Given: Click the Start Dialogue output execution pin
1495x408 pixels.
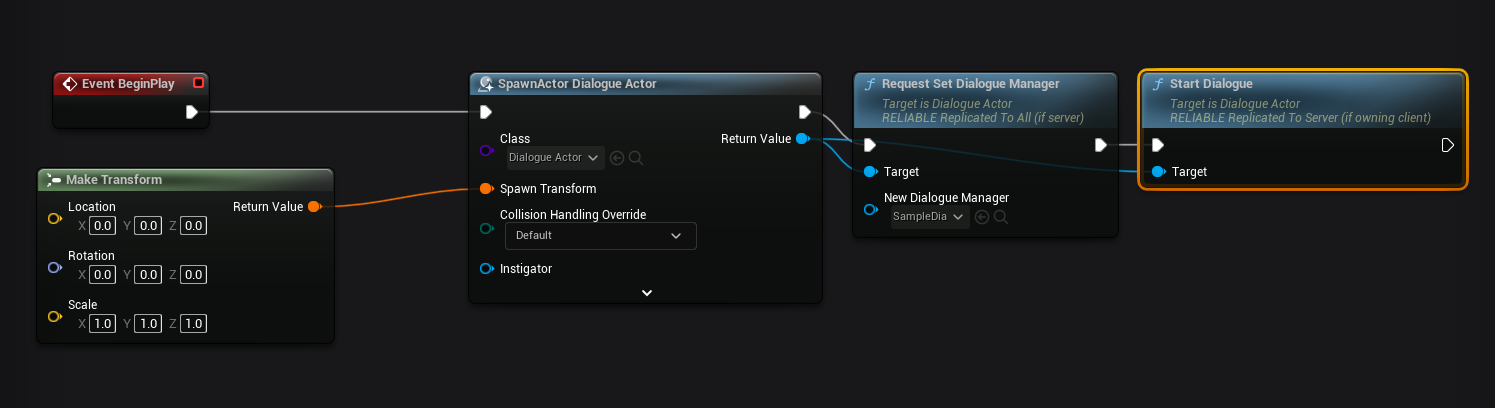Looking at the screenshot, I should (1447, 145).
